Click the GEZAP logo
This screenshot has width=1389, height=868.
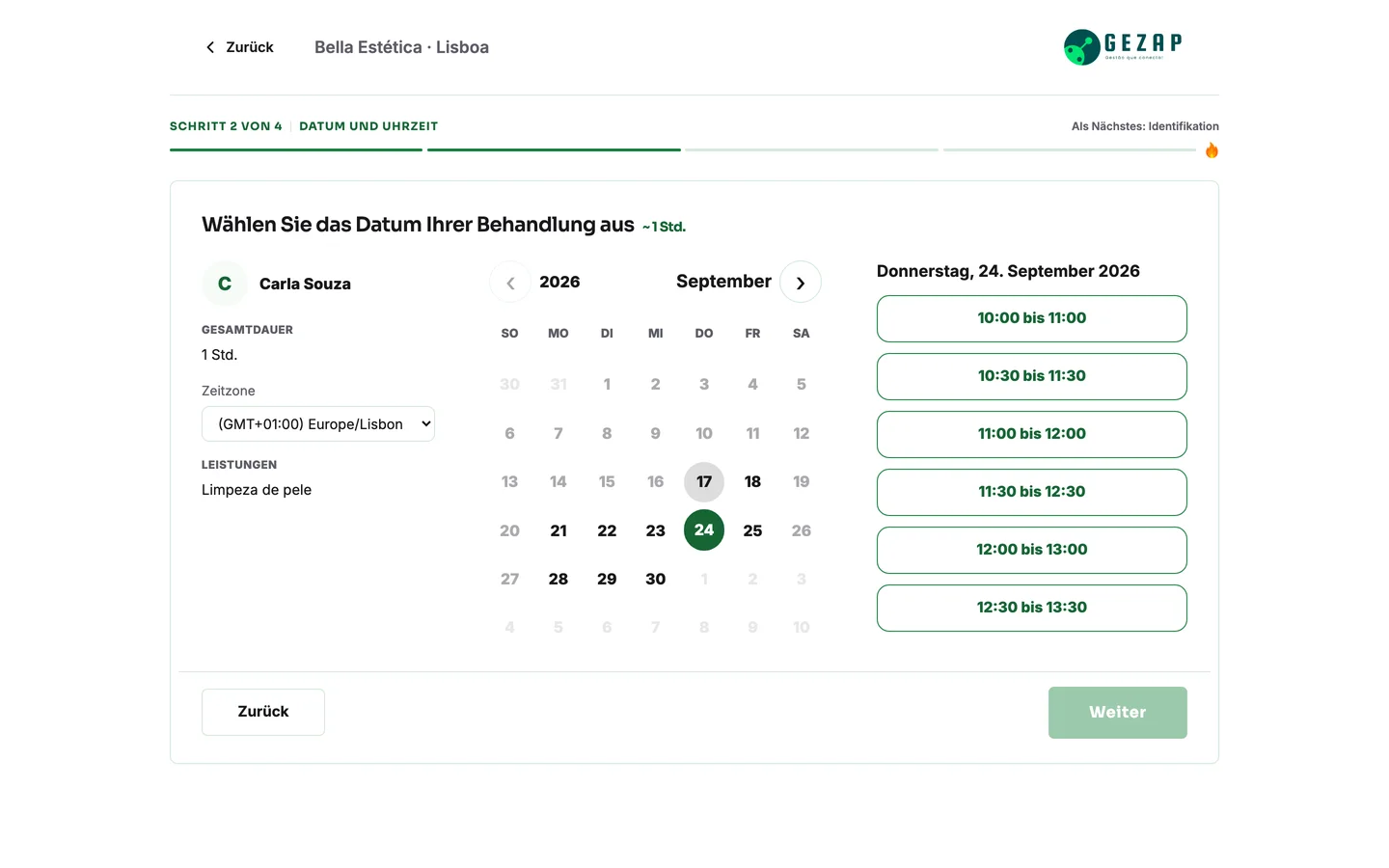[1123, 46]
